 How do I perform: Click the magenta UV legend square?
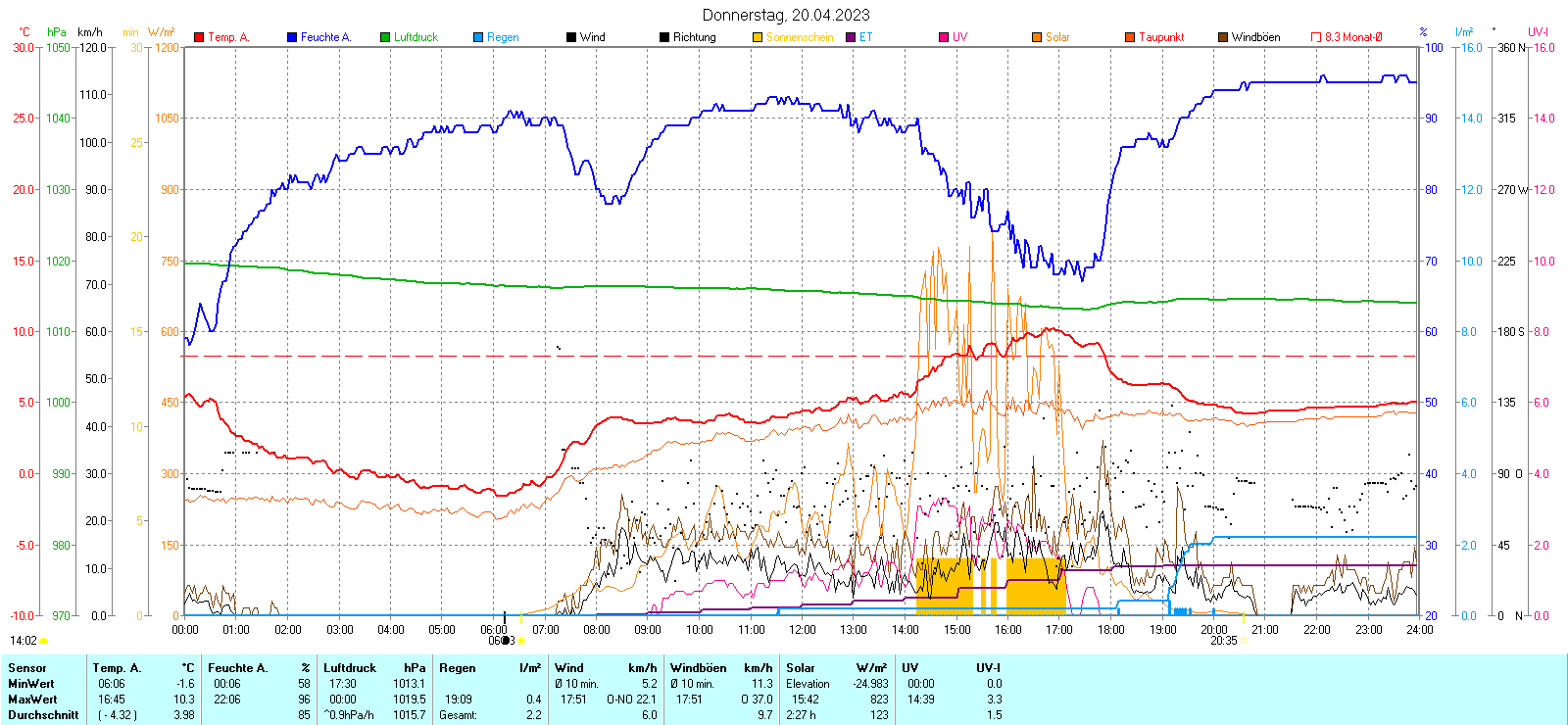[x=944, y=37]
